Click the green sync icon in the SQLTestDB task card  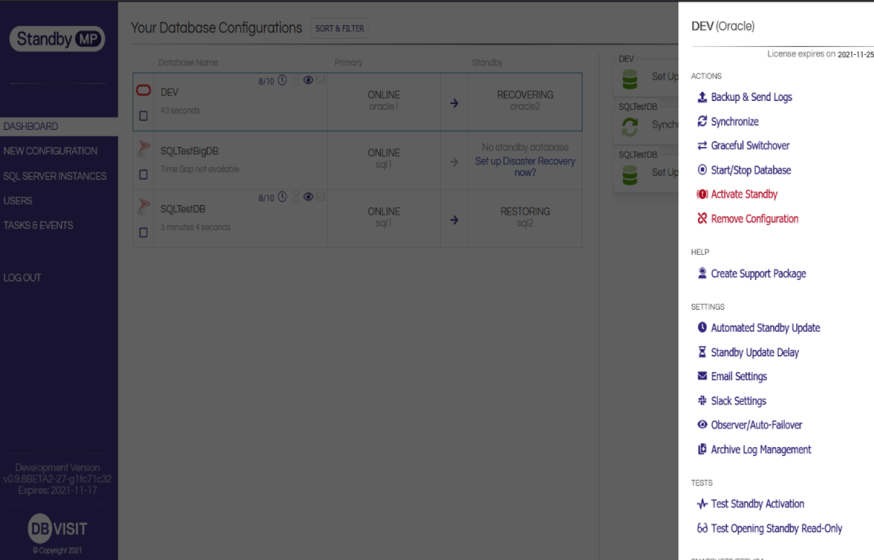coord(630,127)
